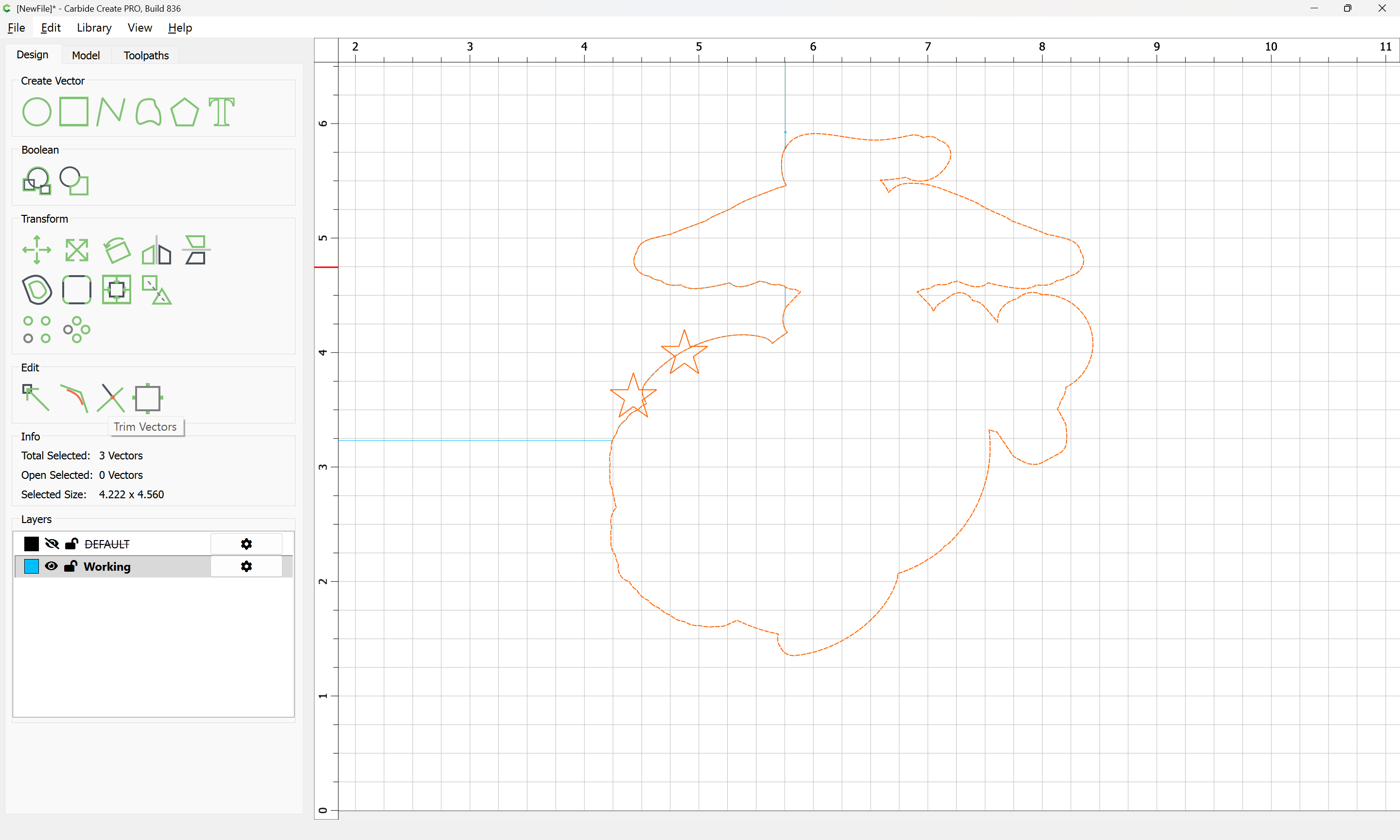Open the Library menu
This screenshot has width=1400, height=840.
pos(94,28)
